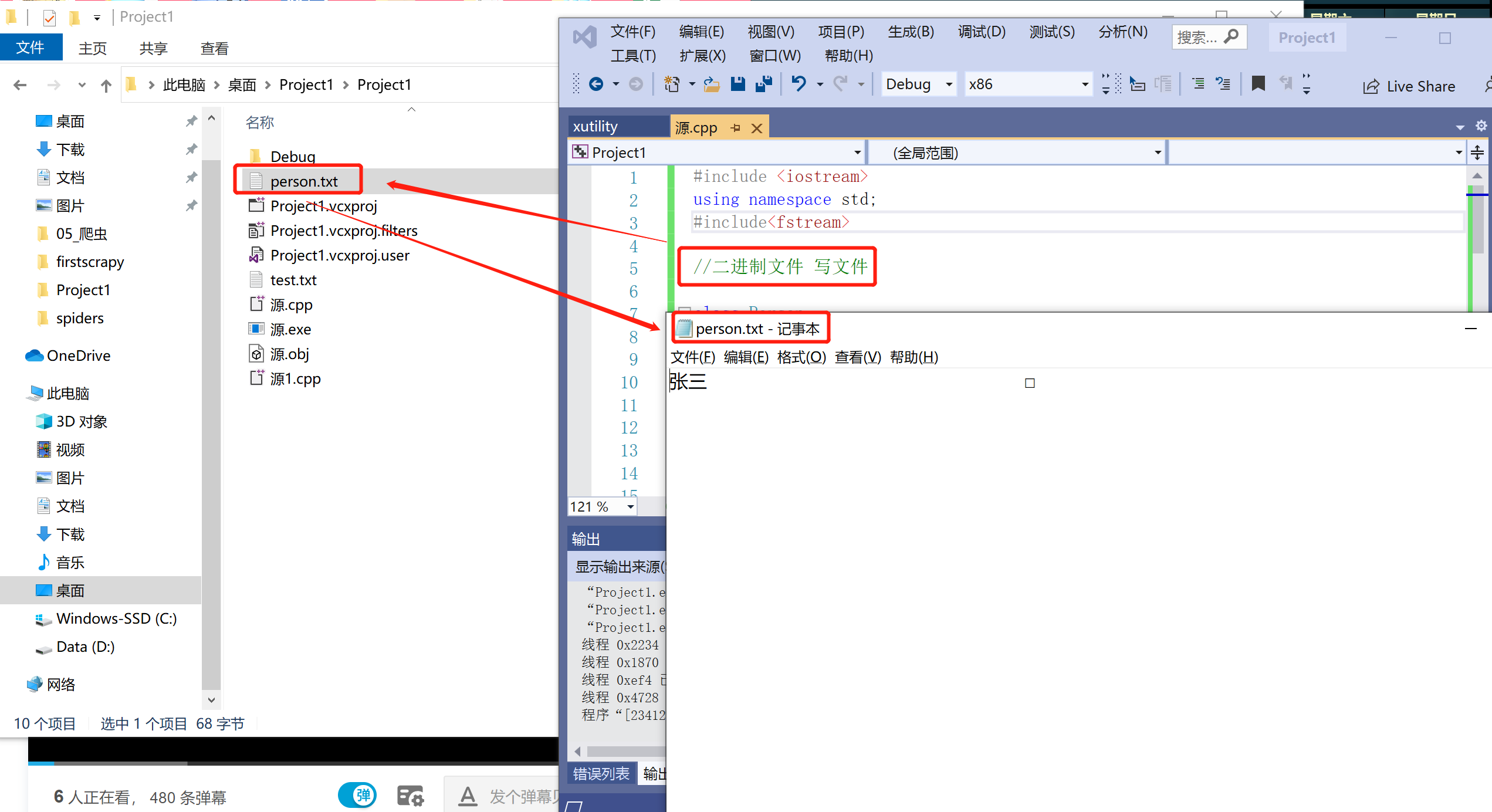Switch to the xutility tab

click(595, 127)
